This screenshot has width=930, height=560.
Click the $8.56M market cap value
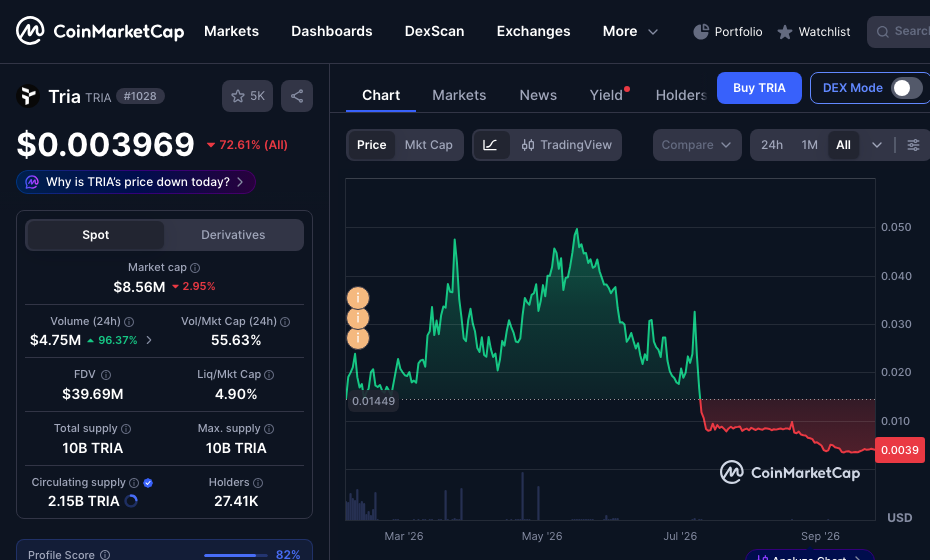click(x=139, y=287)
